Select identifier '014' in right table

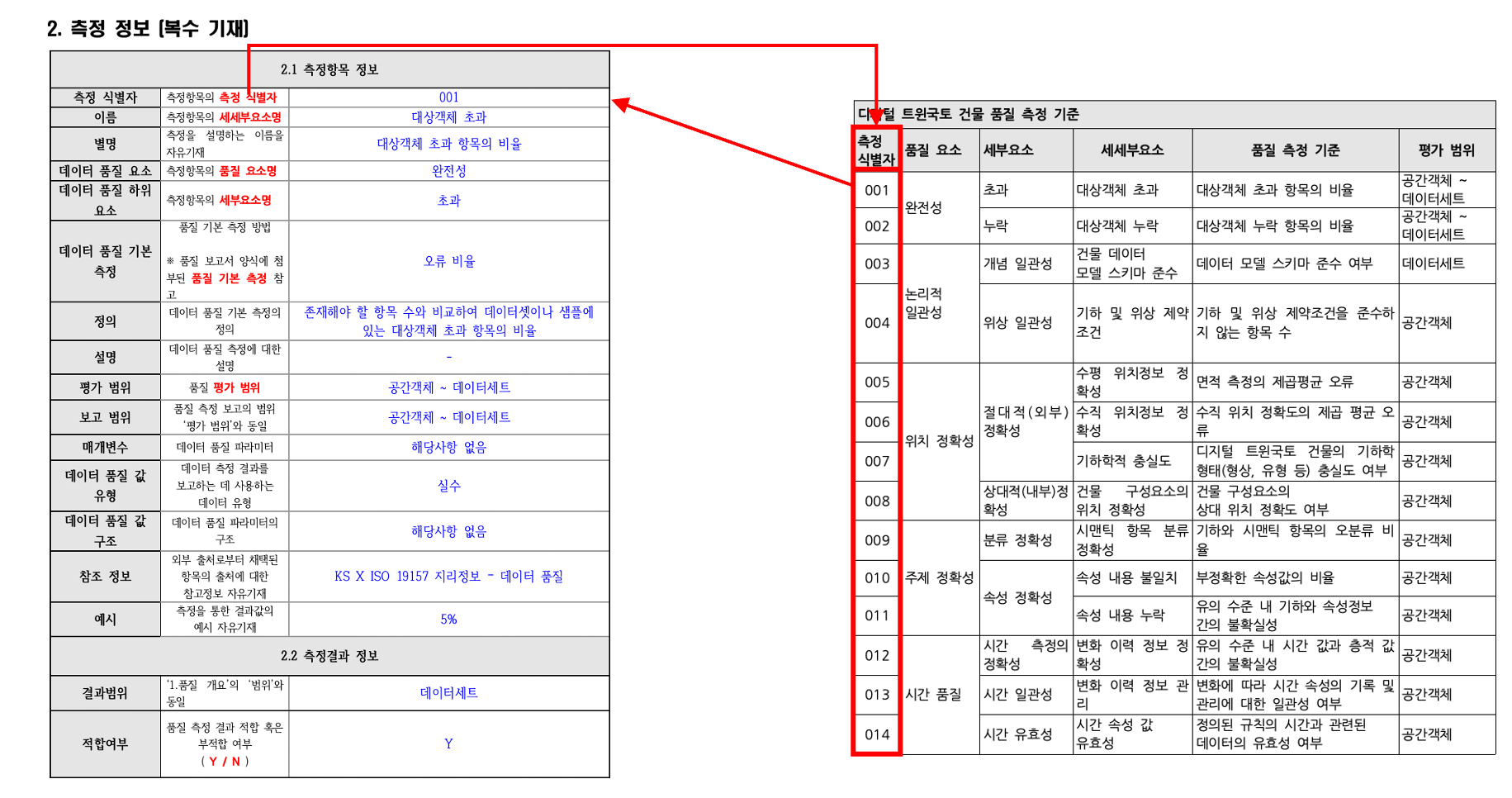coord(877,734)
